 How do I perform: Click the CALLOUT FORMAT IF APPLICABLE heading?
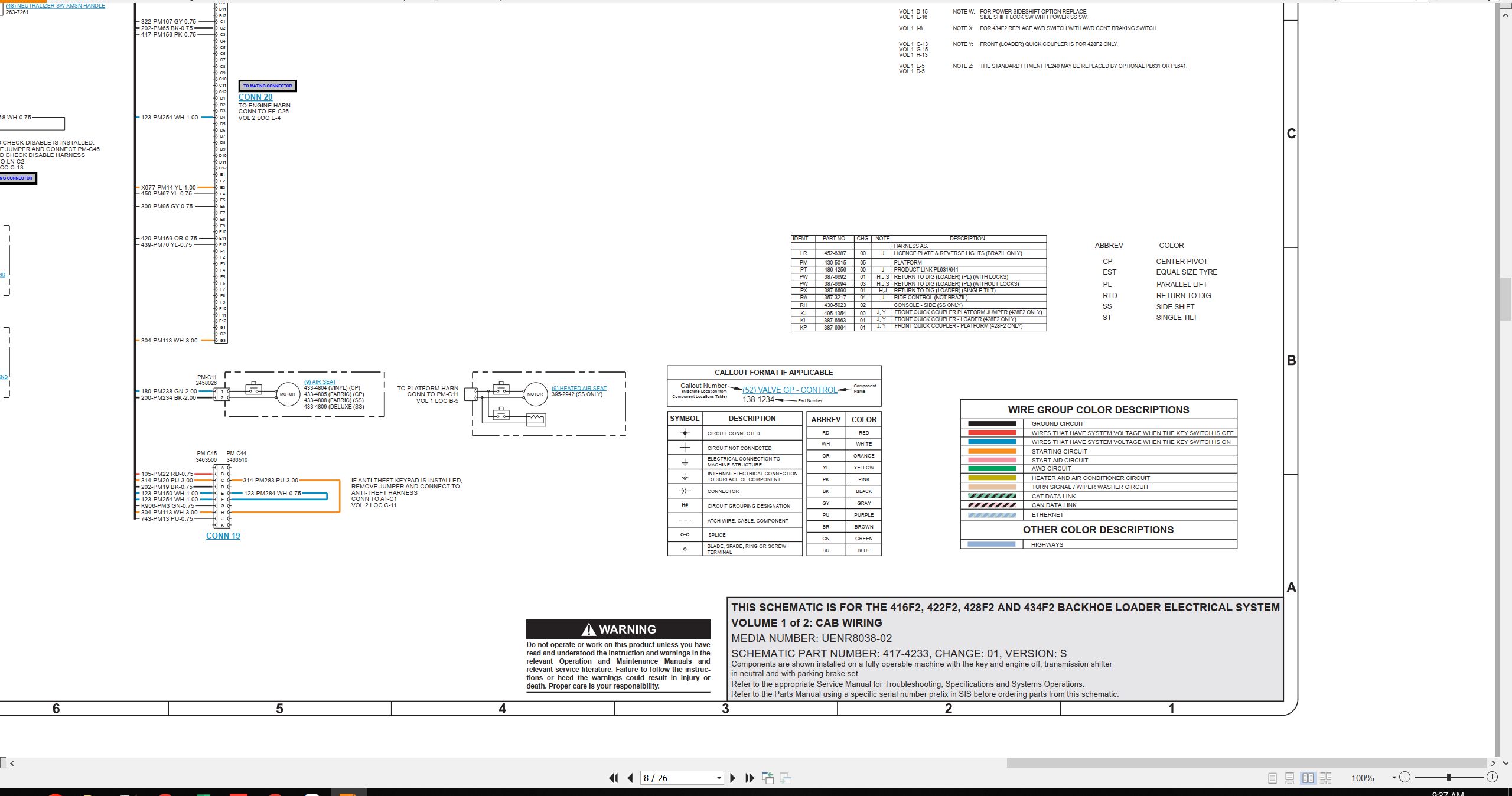774,373
